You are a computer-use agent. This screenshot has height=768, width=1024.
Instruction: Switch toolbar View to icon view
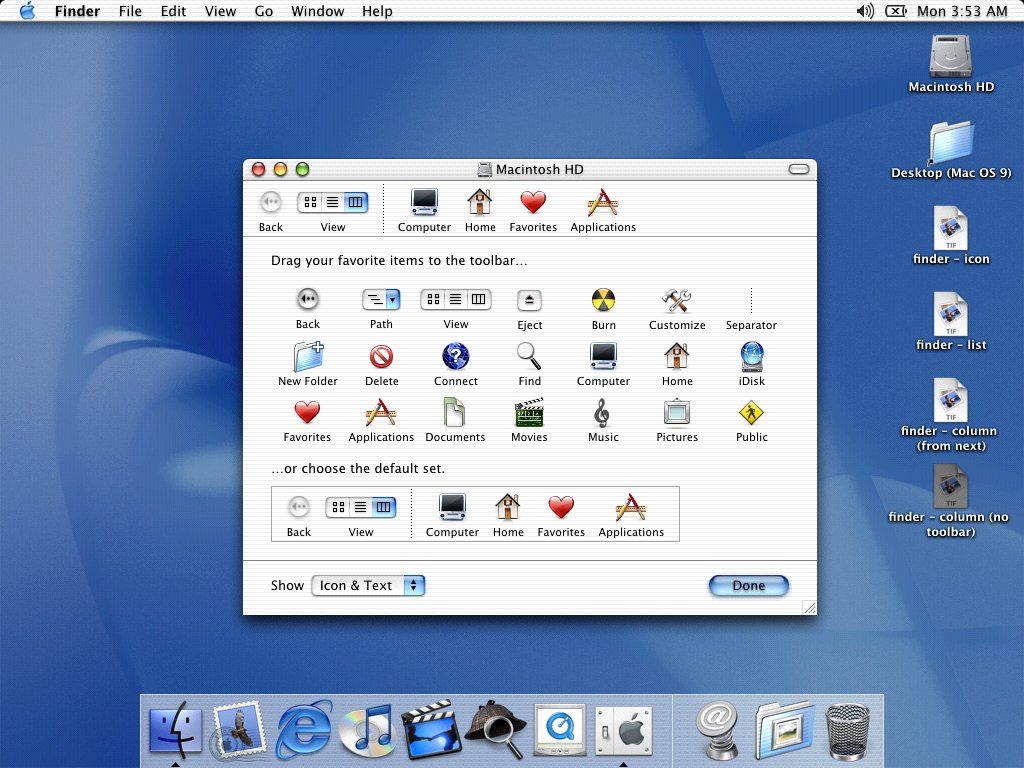tap(310, 202)
